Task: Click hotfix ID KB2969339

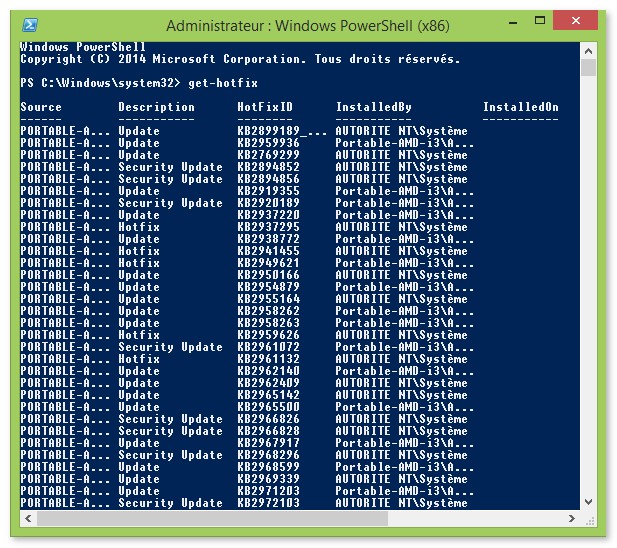Action: coord(268,479)
